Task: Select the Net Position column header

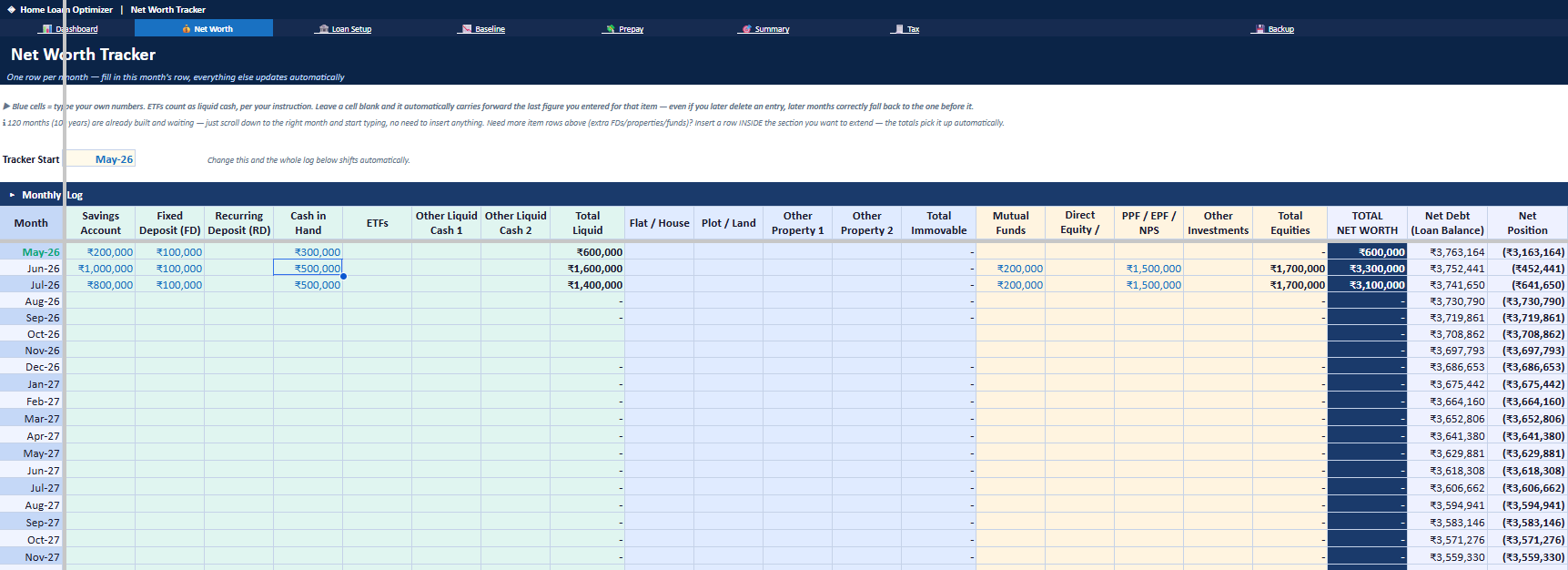Action: point(1527,223)
